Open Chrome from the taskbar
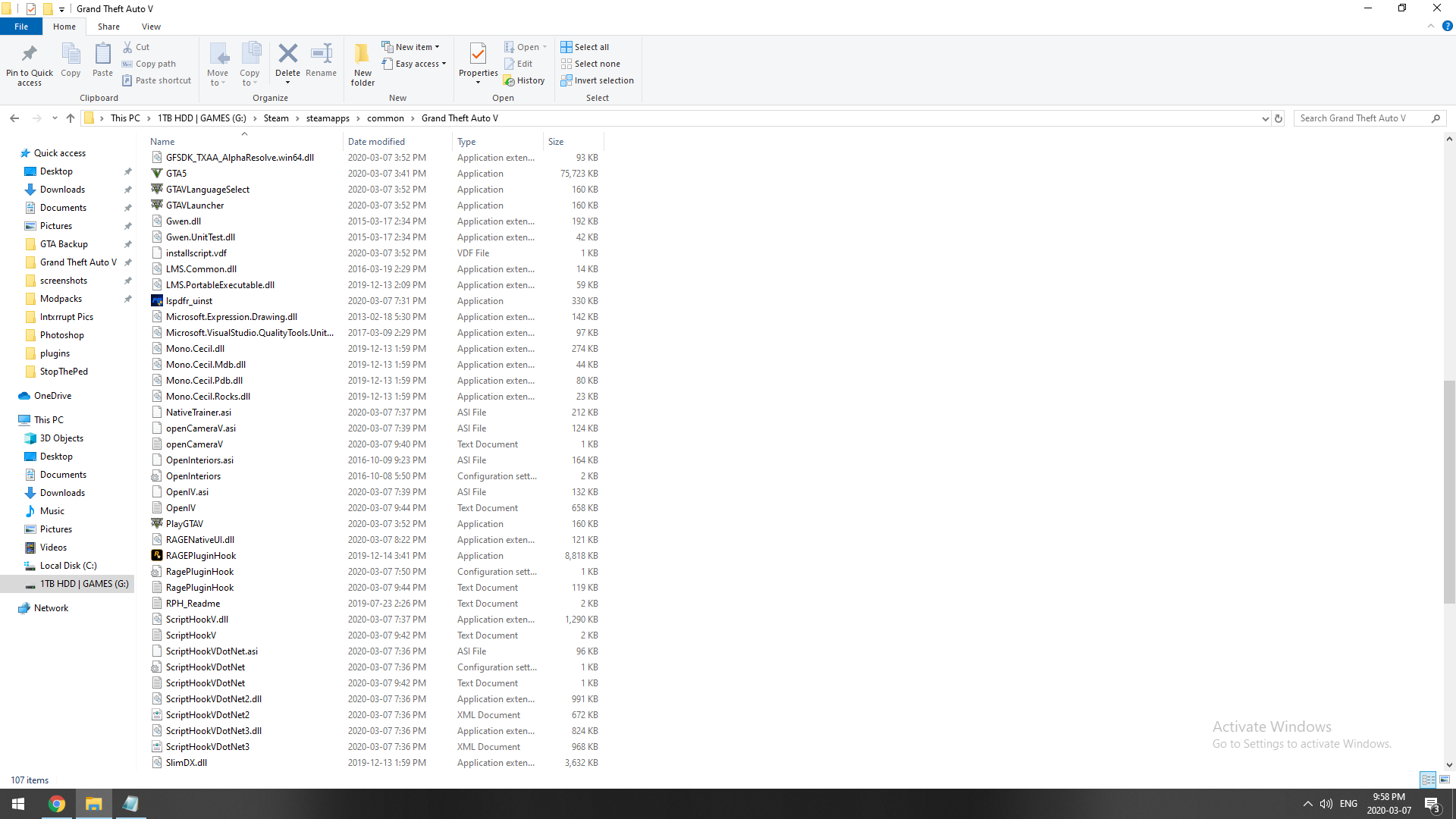This screenshot has width=1456, height=819. coord(57,804)
